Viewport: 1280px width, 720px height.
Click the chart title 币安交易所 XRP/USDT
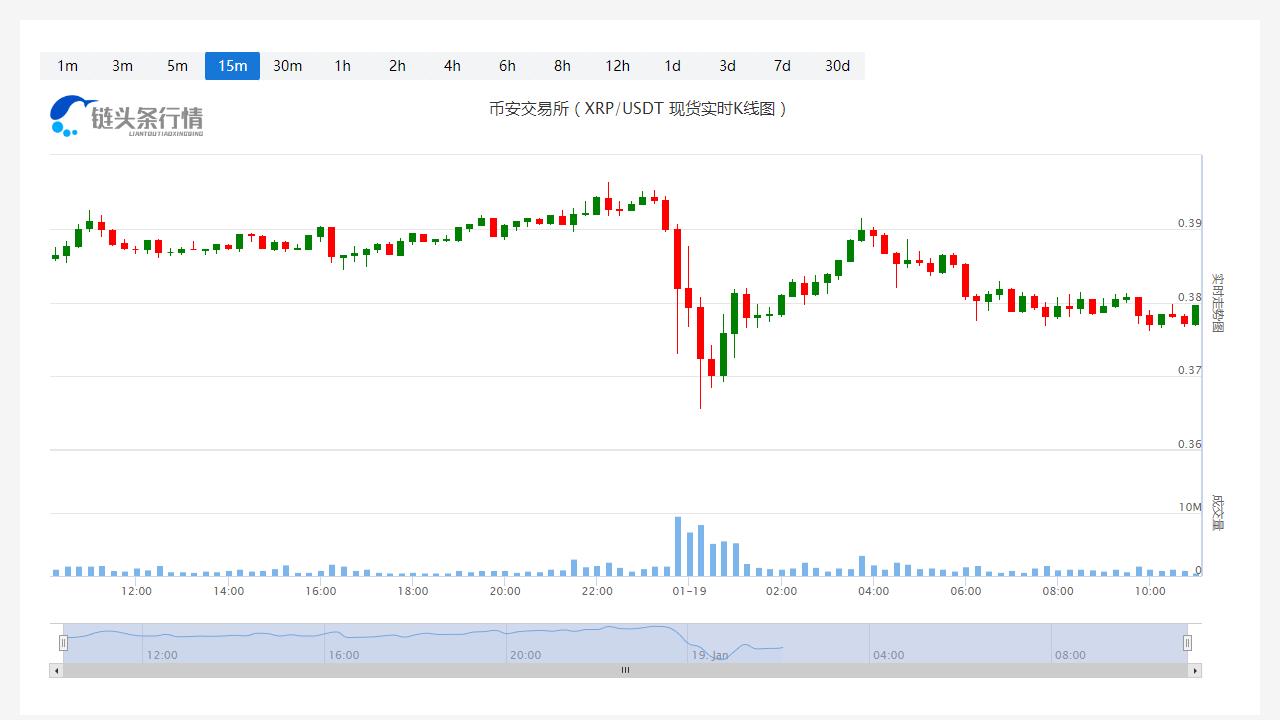[x=638, y=109]
